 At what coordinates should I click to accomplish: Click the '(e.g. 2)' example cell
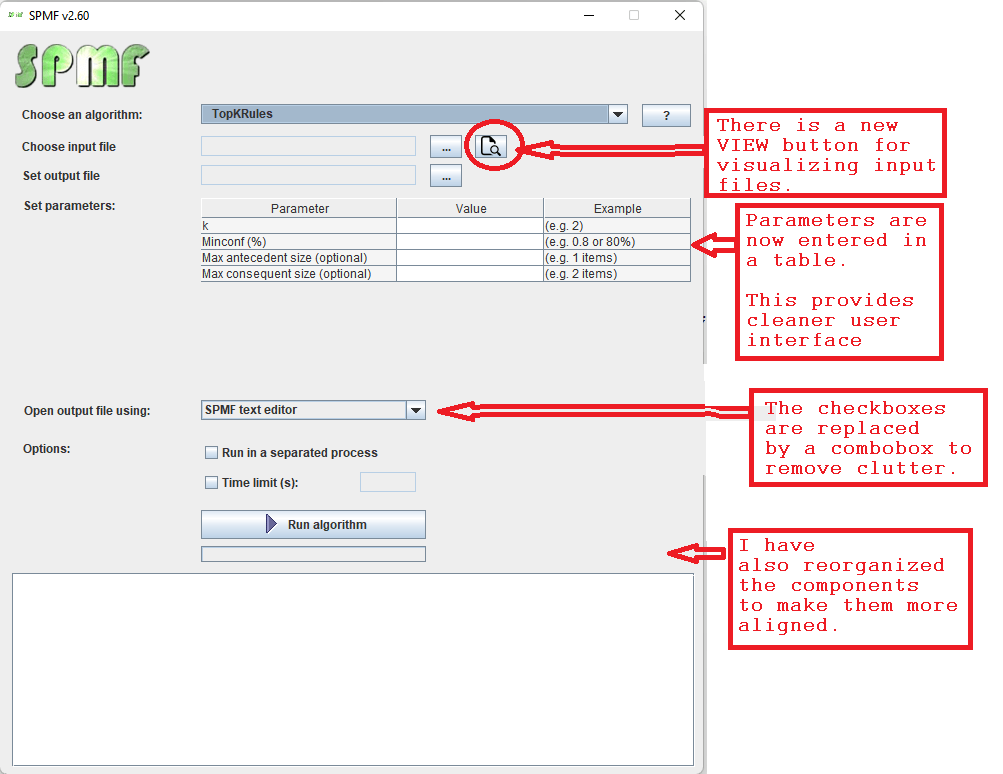coord(617,226)
